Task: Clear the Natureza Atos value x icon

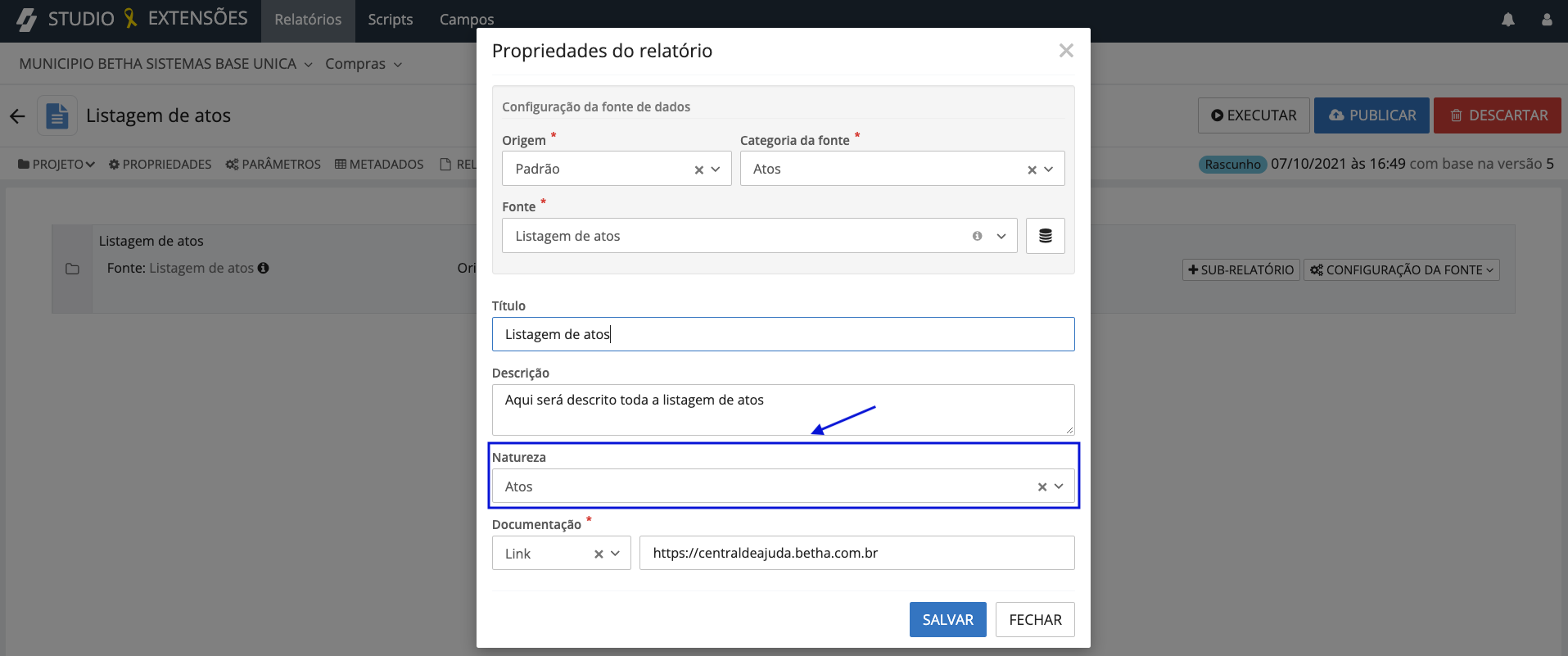Action: 1042,486
